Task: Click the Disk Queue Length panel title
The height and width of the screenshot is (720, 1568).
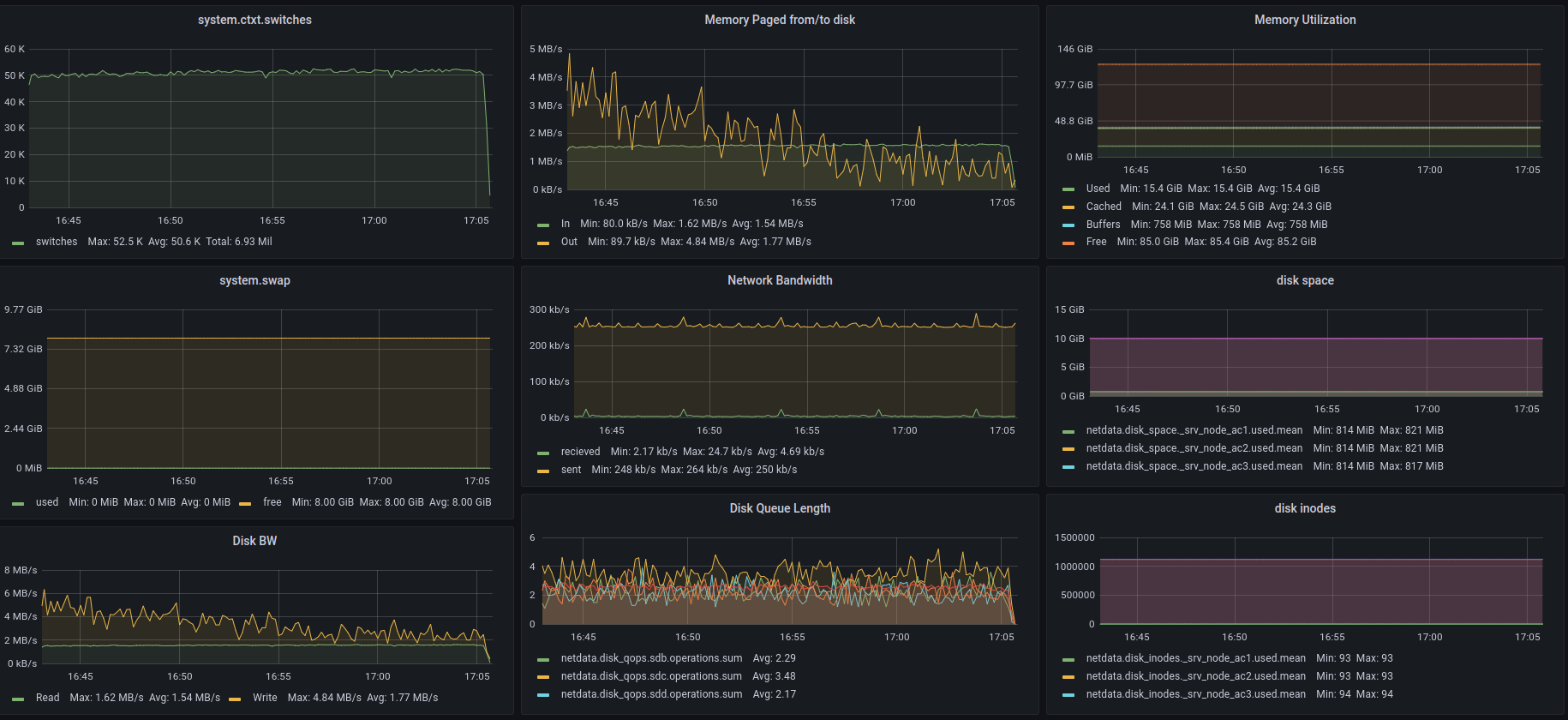Action: click(779, 508)
